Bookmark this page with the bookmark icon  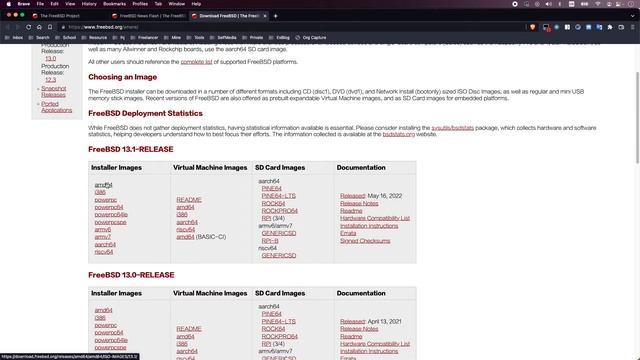pos(50,27)
